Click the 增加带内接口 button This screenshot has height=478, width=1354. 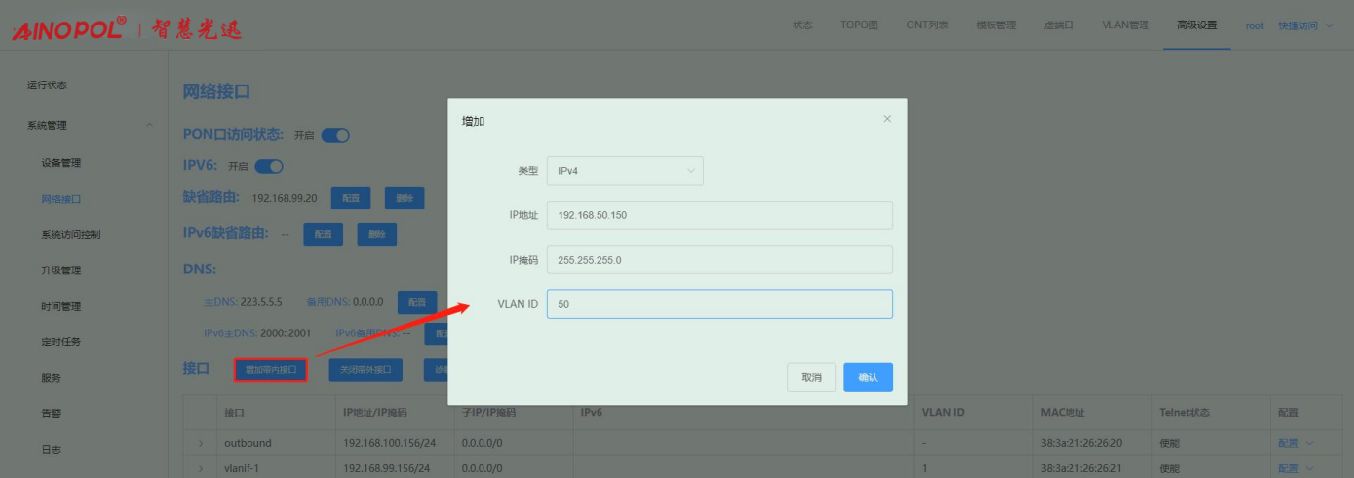pyautogui.click(x=270, y=370)
